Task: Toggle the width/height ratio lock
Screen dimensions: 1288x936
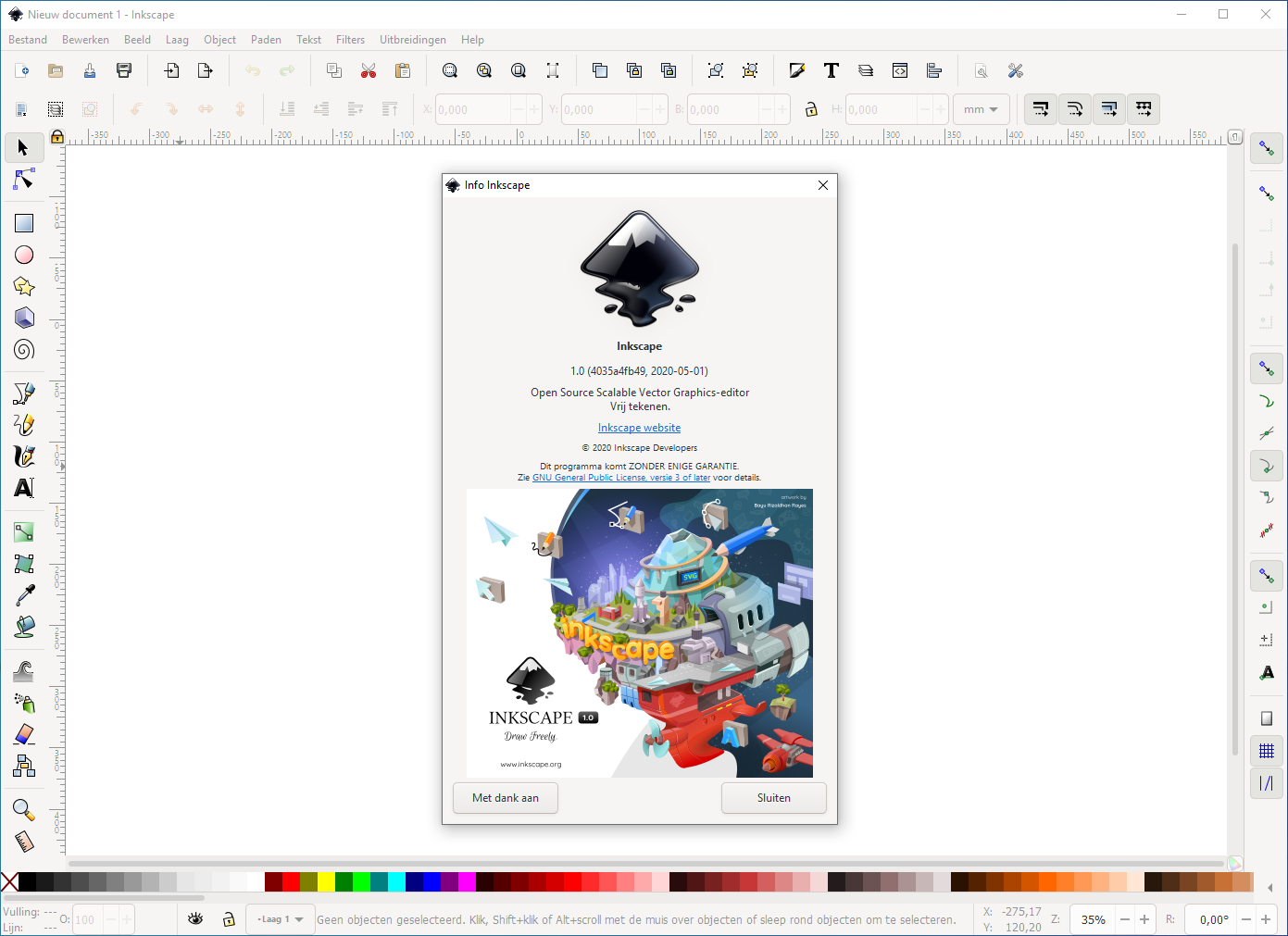Action: point(811,109)
